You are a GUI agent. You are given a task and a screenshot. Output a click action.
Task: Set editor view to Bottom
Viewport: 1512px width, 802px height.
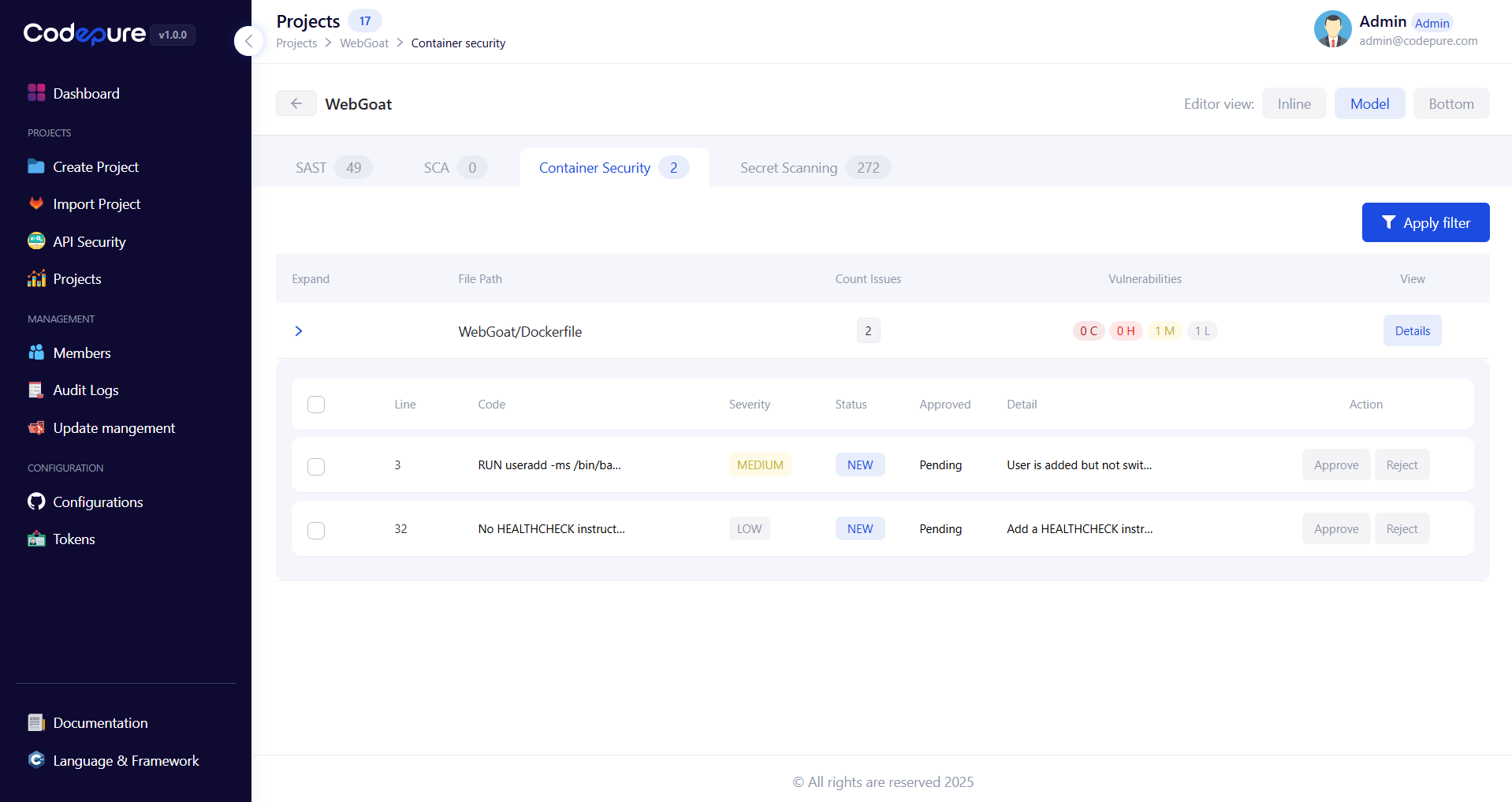1451,103
